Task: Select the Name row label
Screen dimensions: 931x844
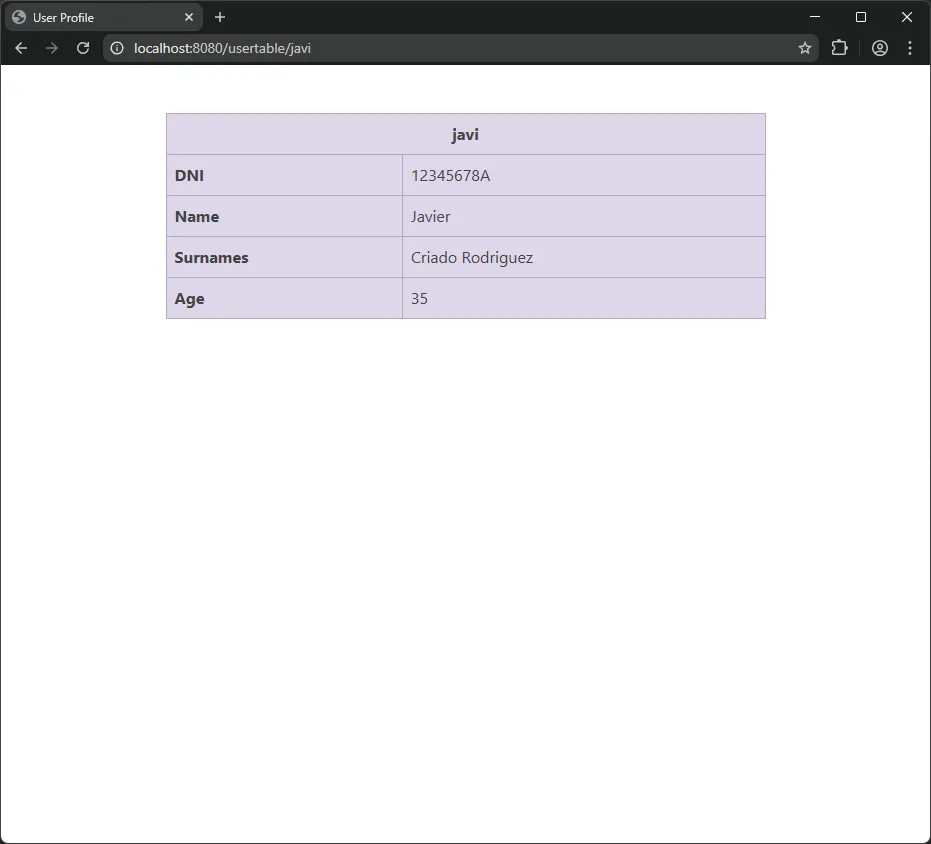Action: tap(197, 216)
